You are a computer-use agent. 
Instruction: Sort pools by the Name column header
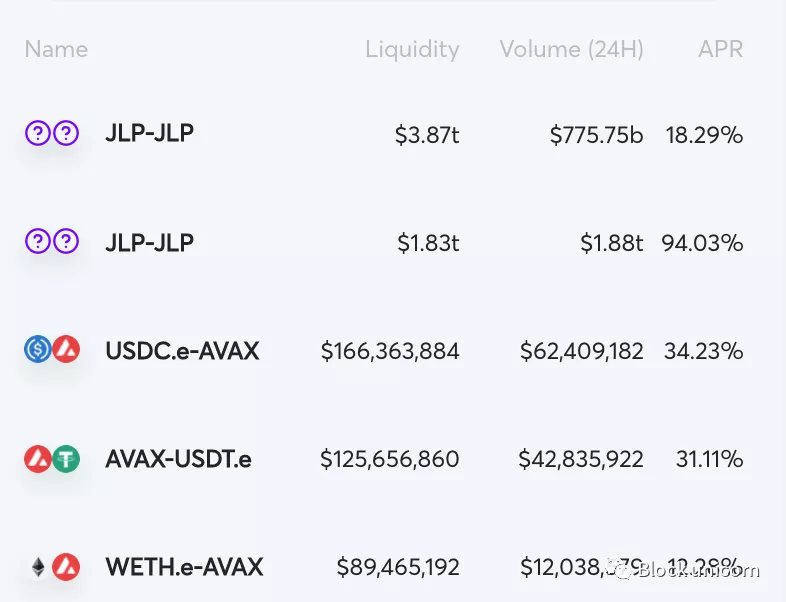pos(56,49)
